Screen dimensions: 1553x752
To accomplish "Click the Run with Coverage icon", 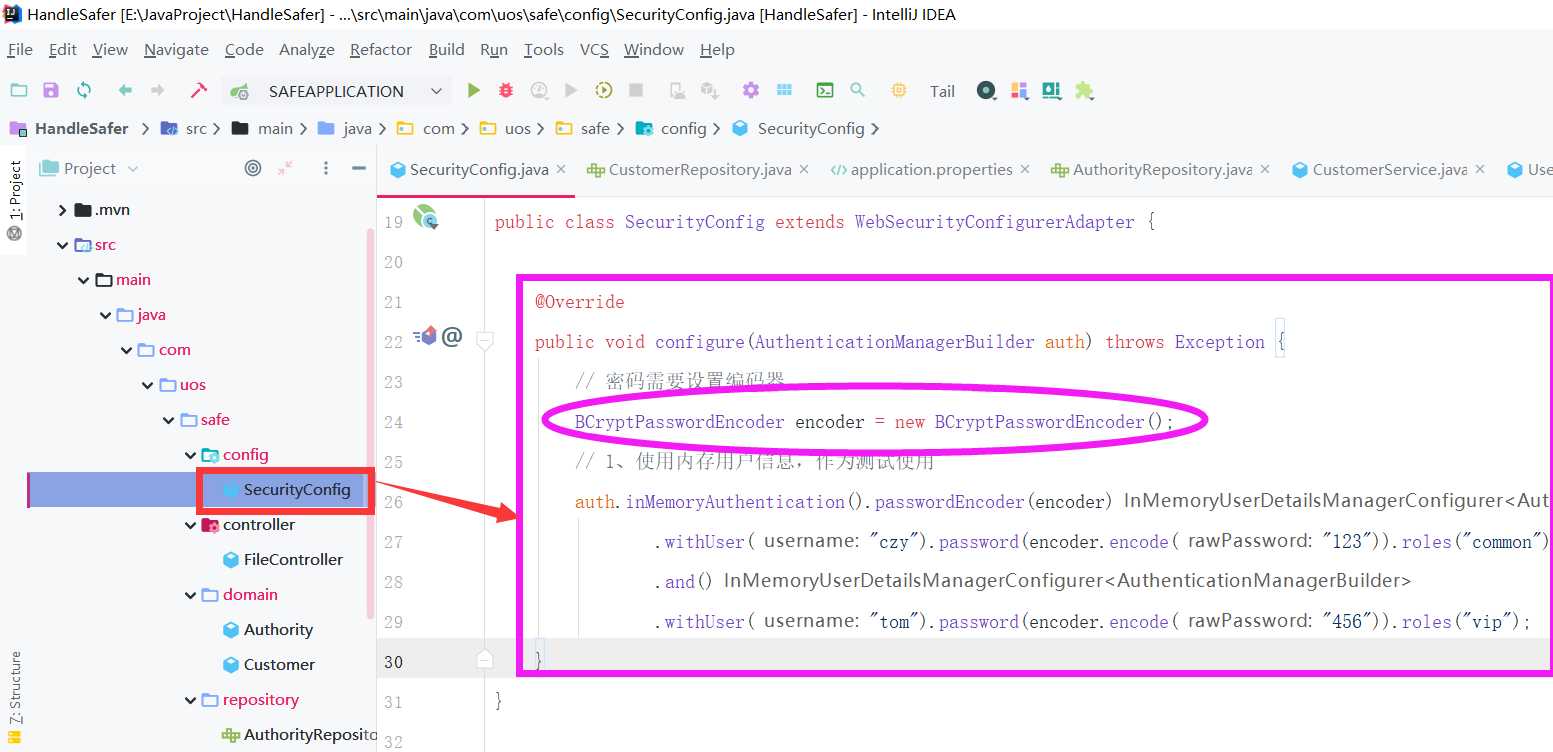I will 539,90.
